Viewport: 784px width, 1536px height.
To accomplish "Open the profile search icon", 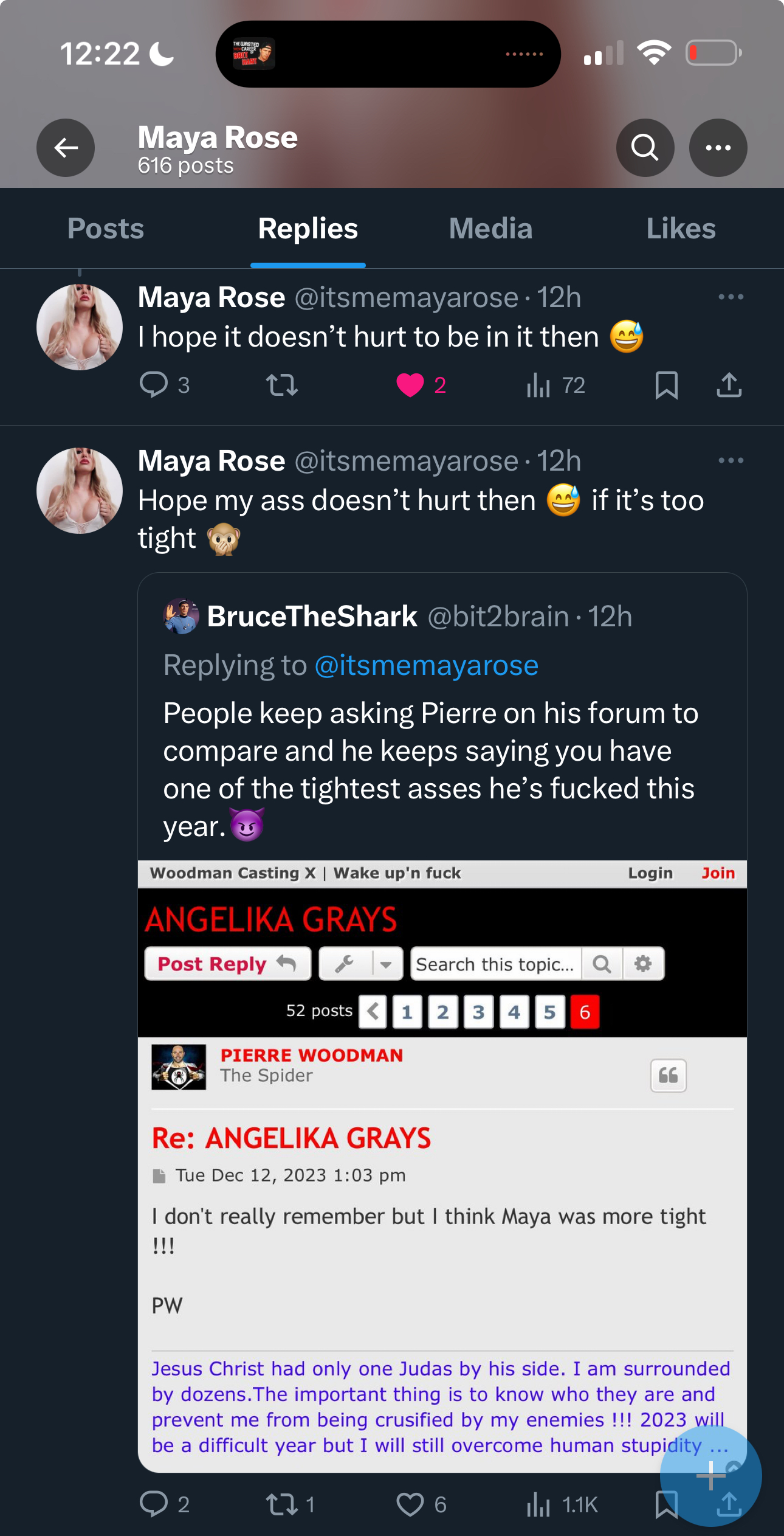I will [645, 148].
